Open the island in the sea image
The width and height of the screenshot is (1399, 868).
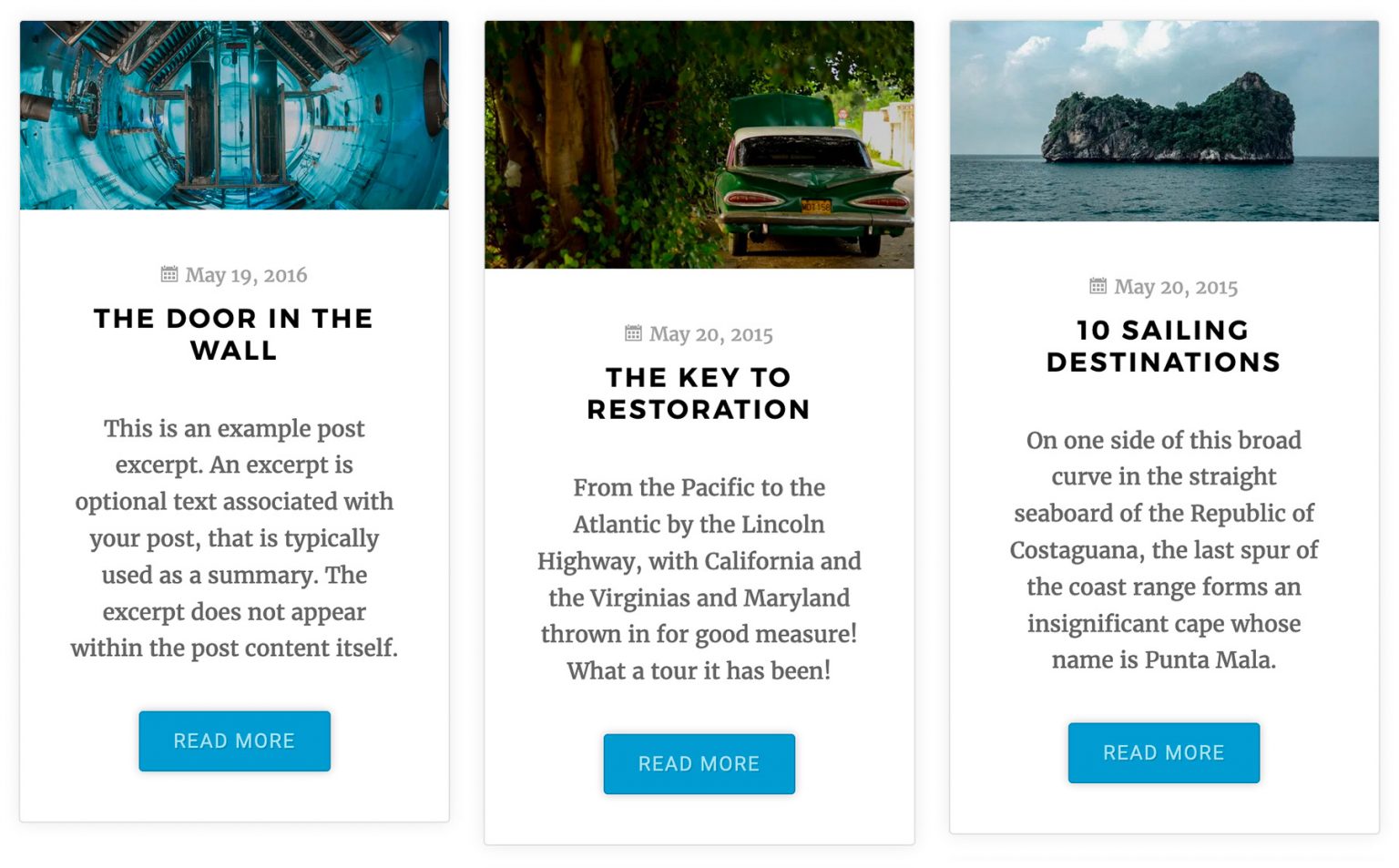click(x=1164, y=121)
